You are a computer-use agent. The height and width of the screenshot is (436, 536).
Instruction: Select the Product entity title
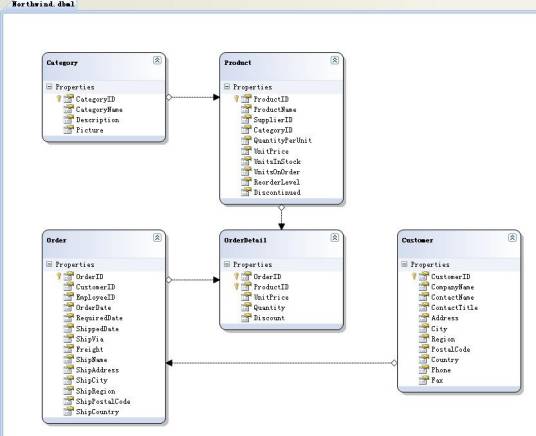238,63
